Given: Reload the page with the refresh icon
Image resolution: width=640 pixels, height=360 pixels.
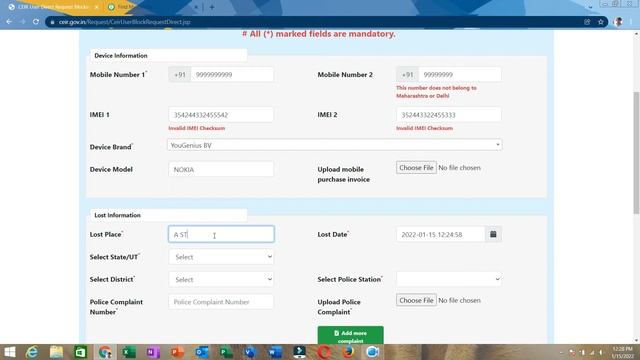Looking at the screenshot, I should tap(36, 22).
